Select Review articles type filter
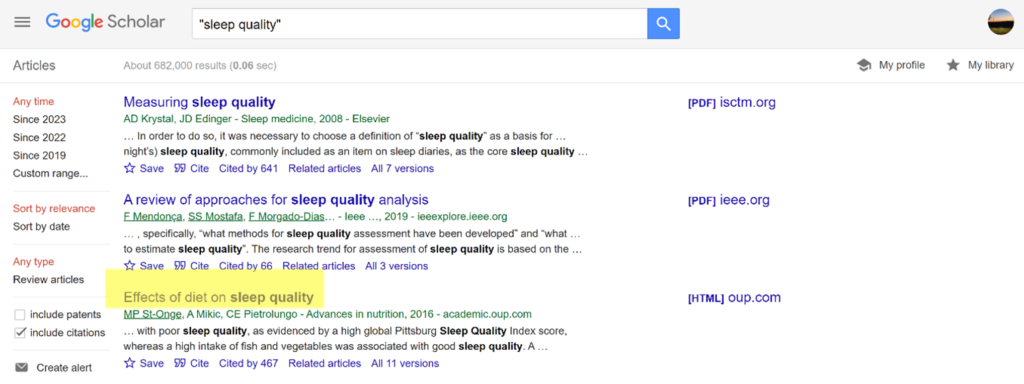The height and width of the screenshot is (384, 1024). pos(48,280)
